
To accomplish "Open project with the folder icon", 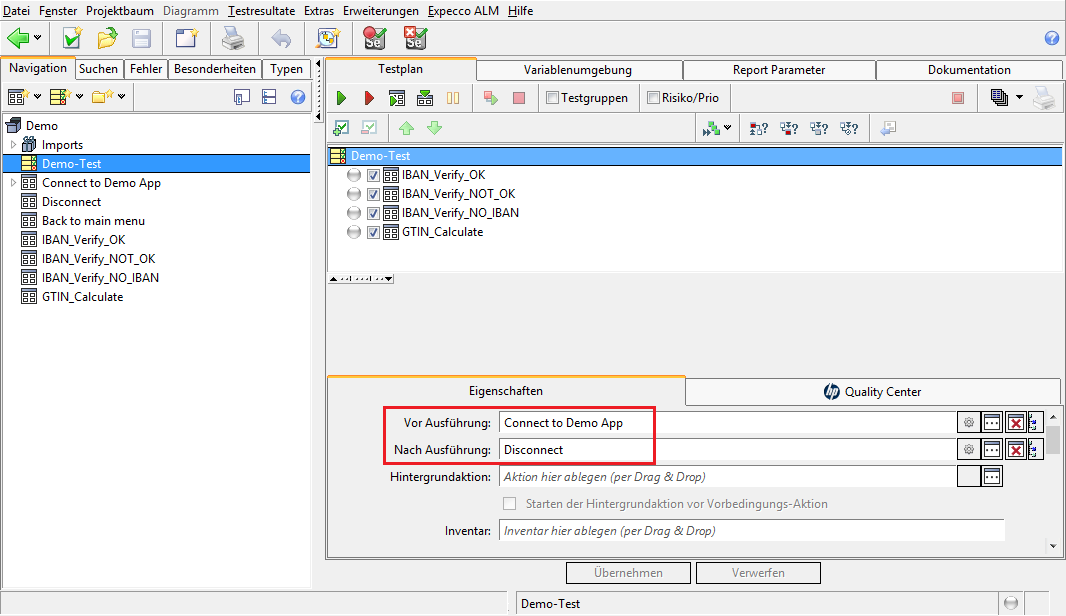I will pyautogui.click(x=107, y=39).
